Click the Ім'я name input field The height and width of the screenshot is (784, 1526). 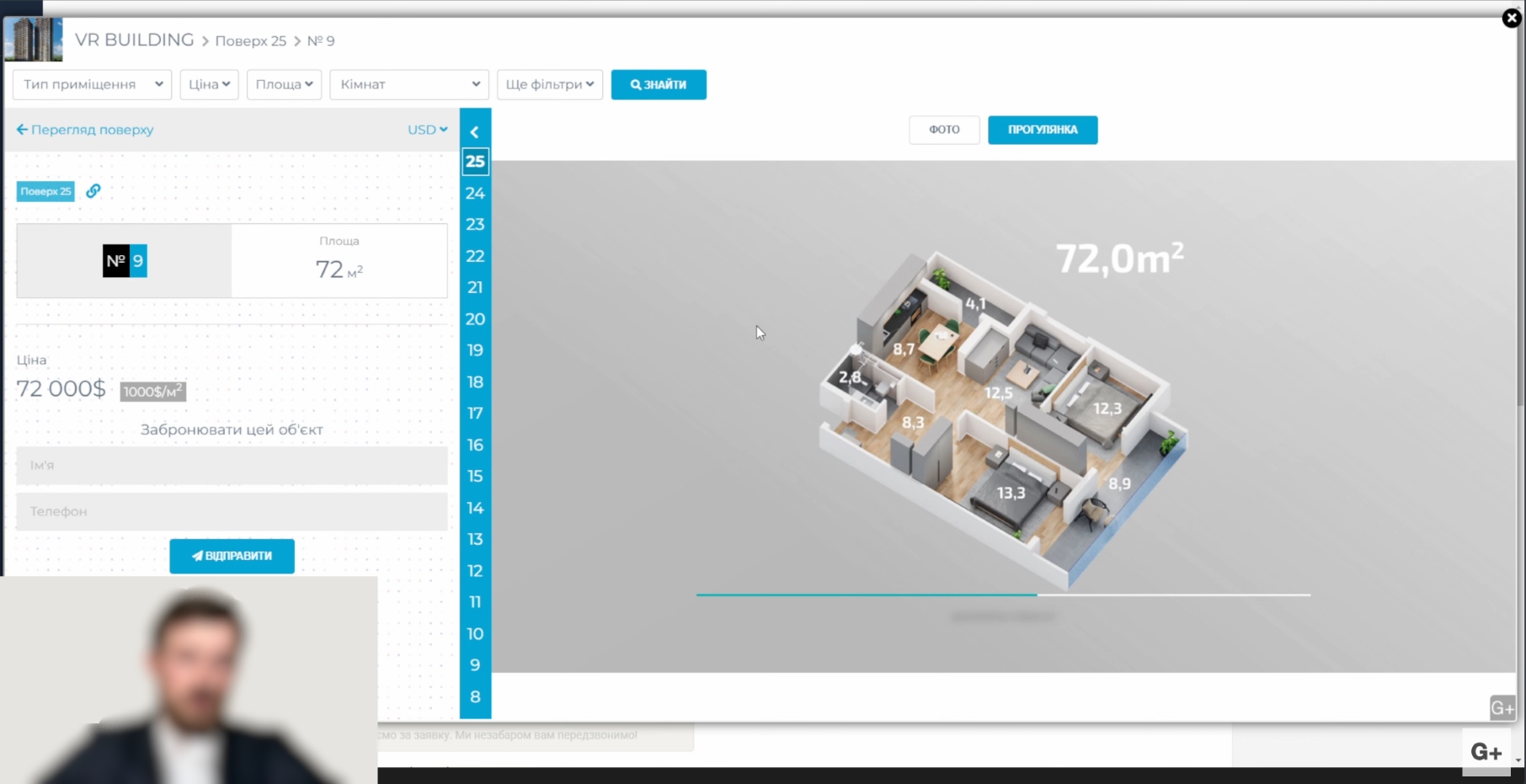[232, 465]
